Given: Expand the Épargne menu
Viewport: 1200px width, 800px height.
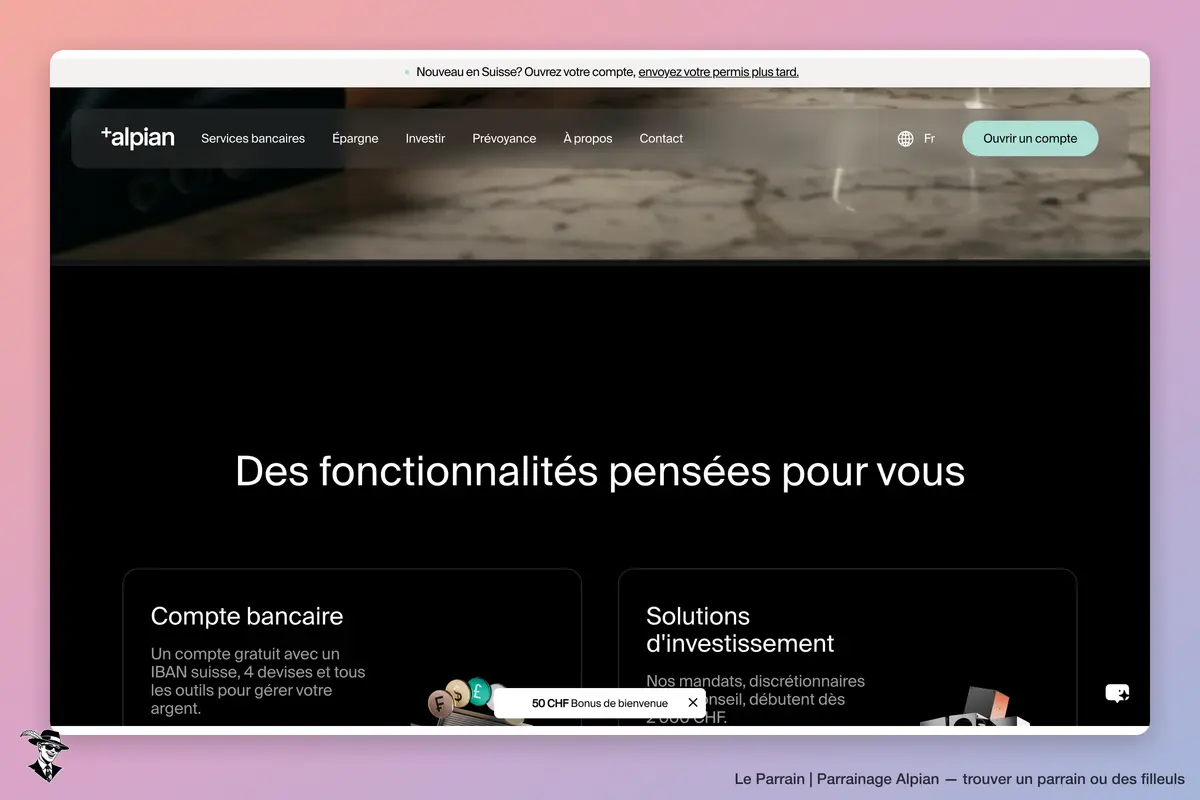Looking at the screenshot, I should 355,139.
